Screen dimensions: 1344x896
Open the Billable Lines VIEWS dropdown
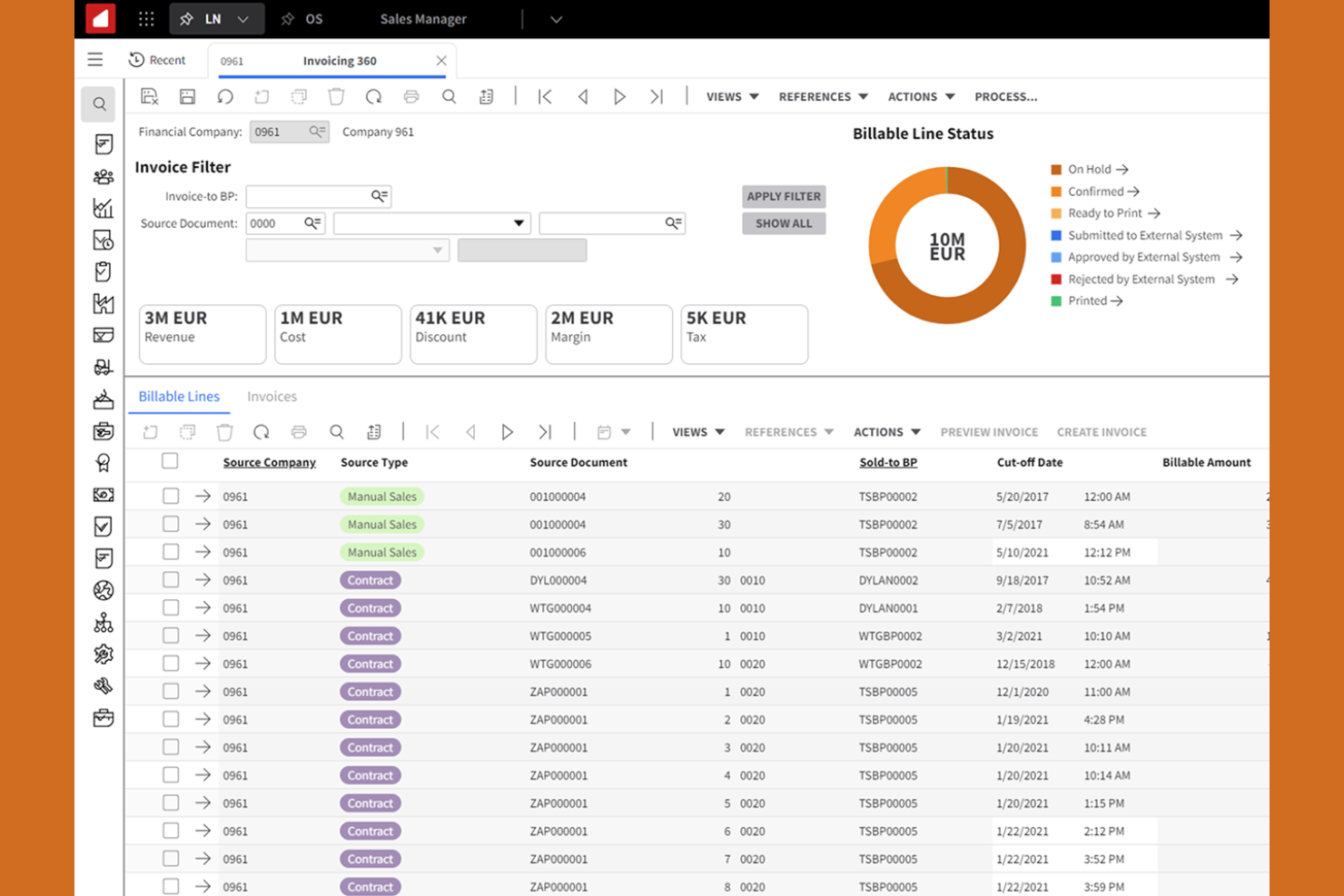coord(698,432)
